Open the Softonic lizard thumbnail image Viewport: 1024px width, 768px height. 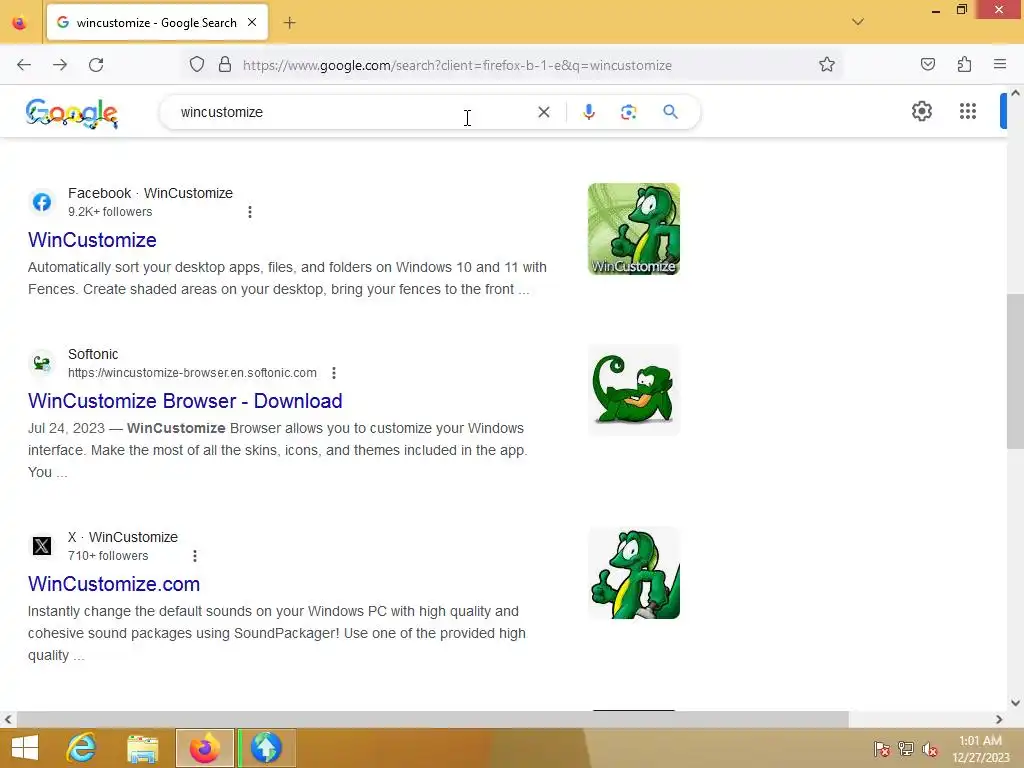[633, 390]
